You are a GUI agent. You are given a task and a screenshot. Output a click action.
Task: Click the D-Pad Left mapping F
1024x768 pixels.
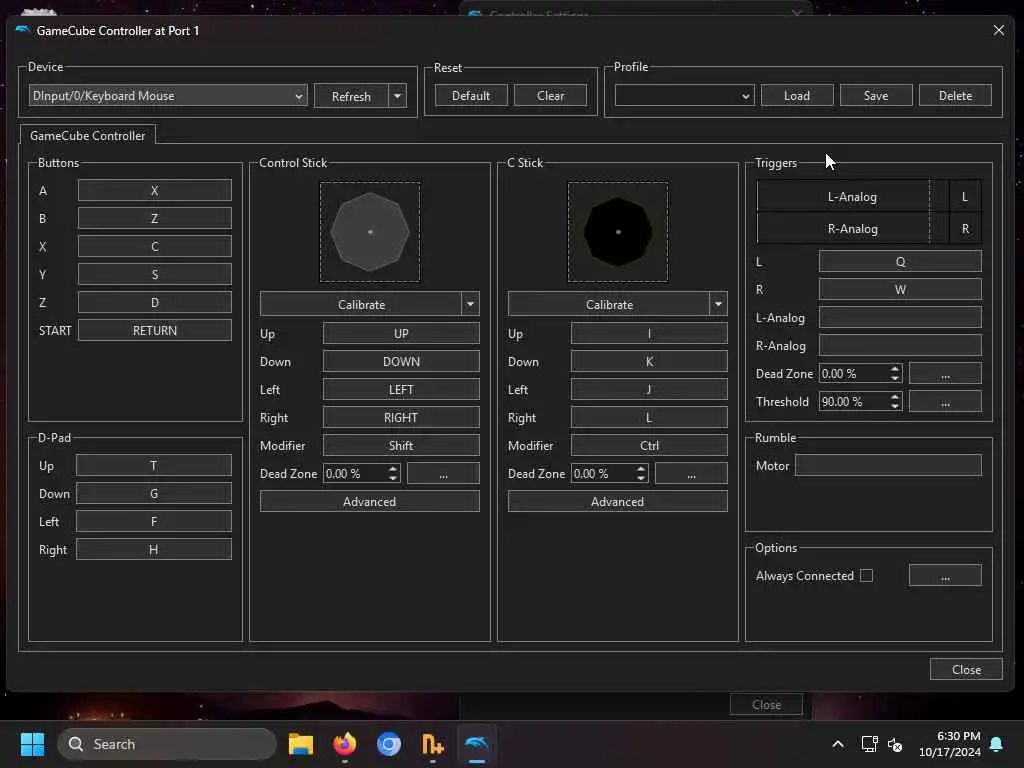coord(153,521)
